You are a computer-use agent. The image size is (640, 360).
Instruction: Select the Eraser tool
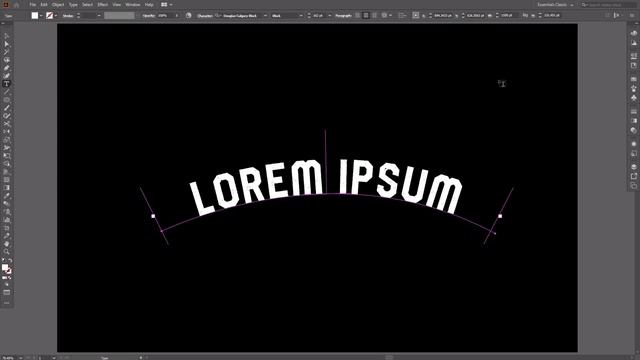pyautogui.click(x=7, y=124)
